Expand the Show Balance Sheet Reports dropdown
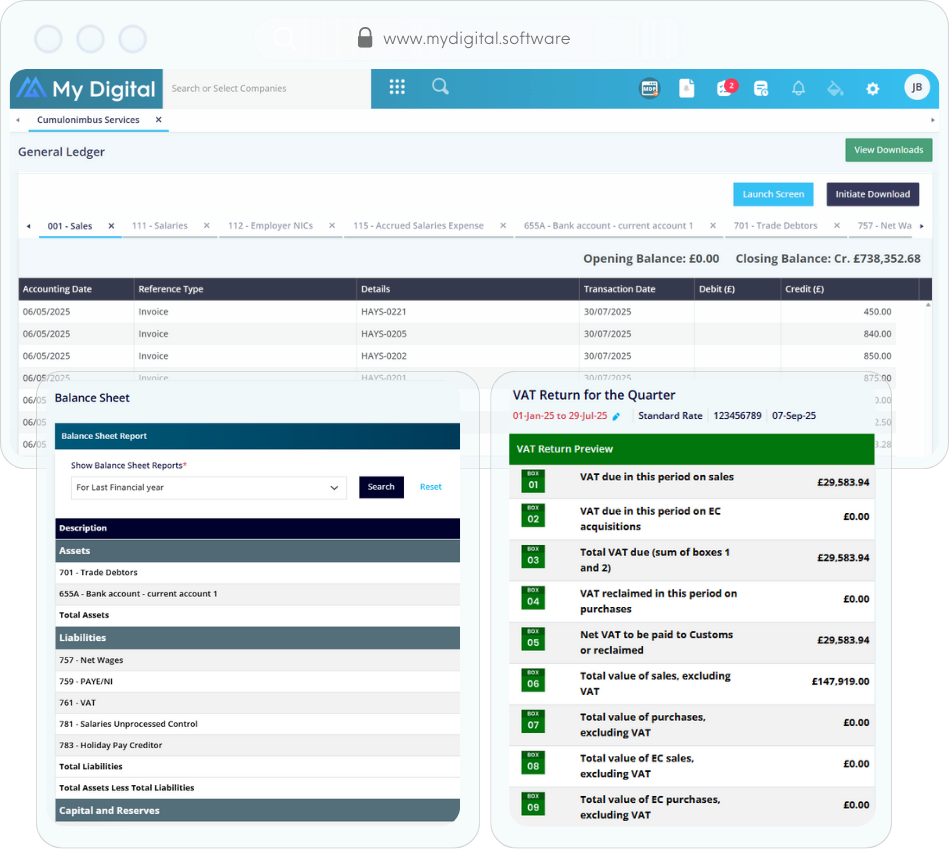The height and width of the screenshot is (849, 949). (x=208, y=487)
